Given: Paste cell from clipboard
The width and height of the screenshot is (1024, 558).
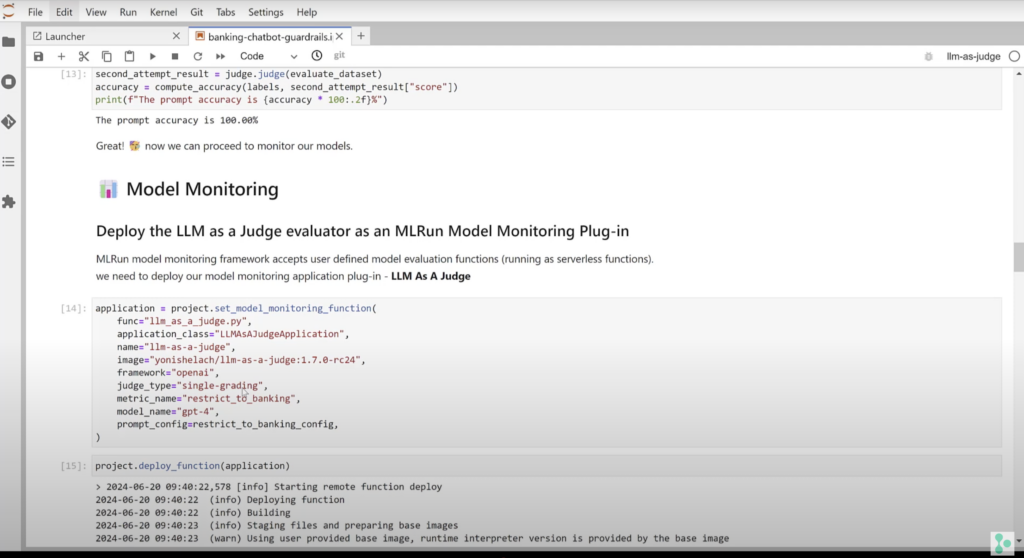Looking at the screenshot, I should click(129, 56).
